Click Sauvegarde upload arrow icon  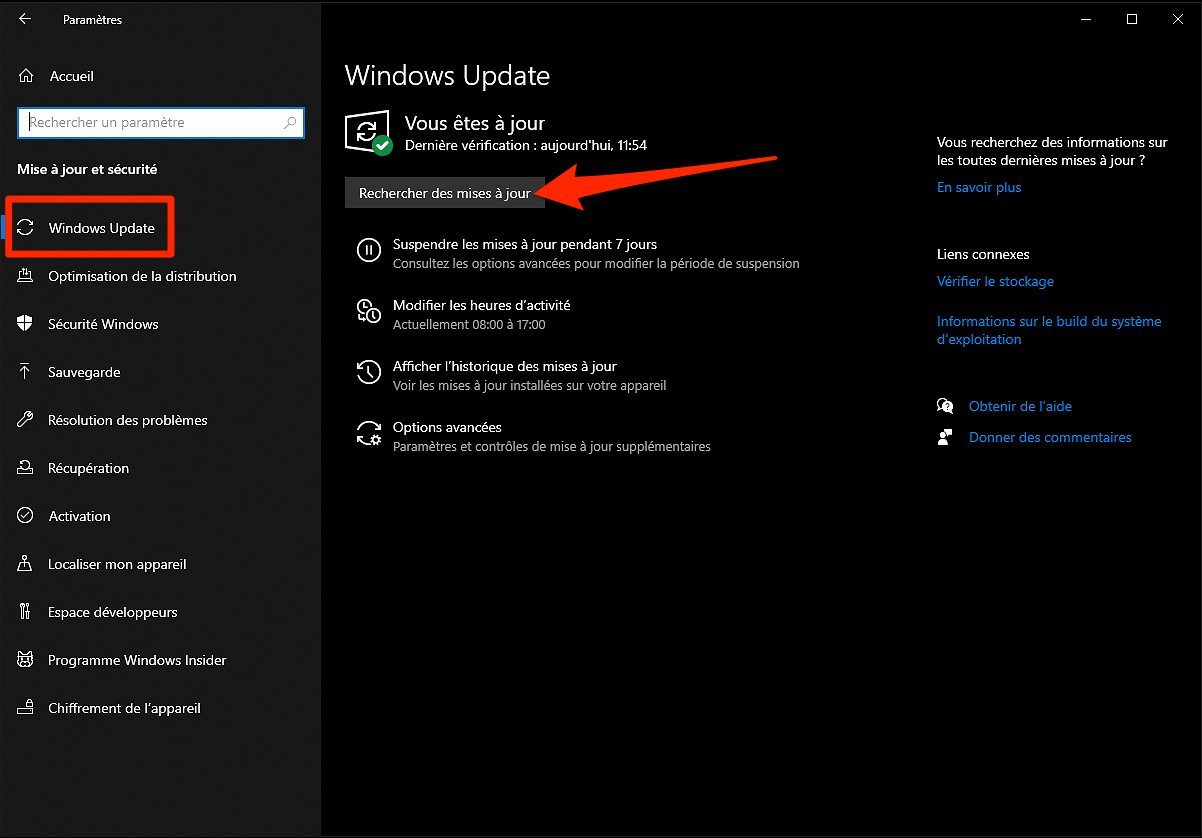26,372
